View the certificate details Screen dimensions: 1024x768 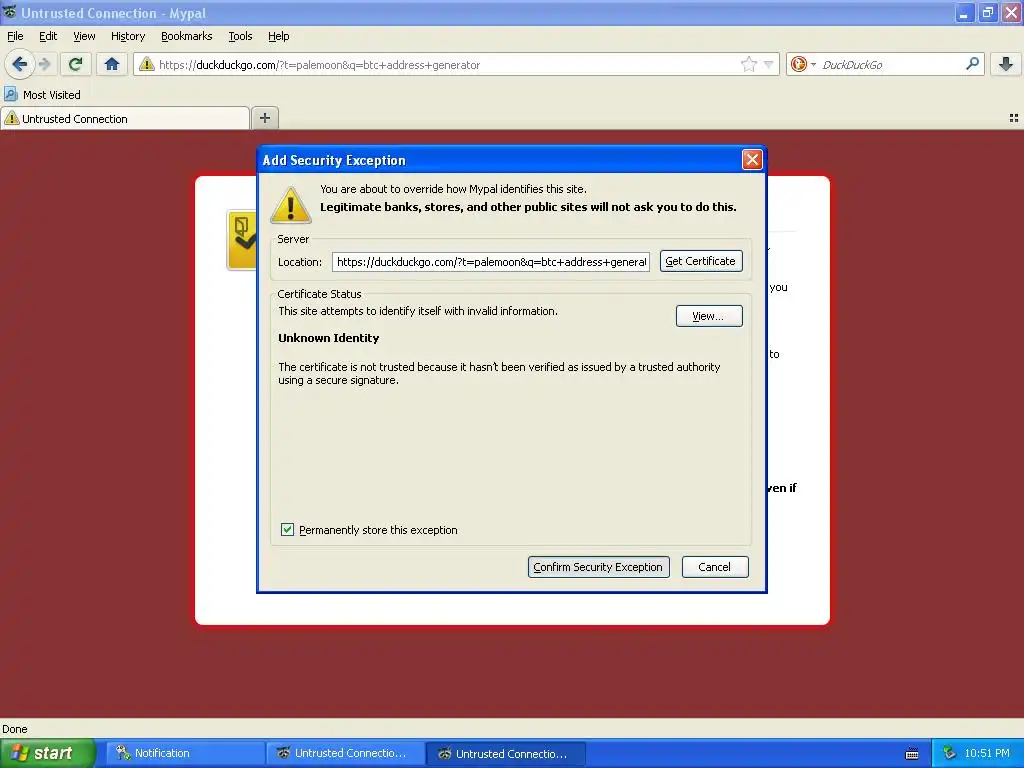[709, 316]
